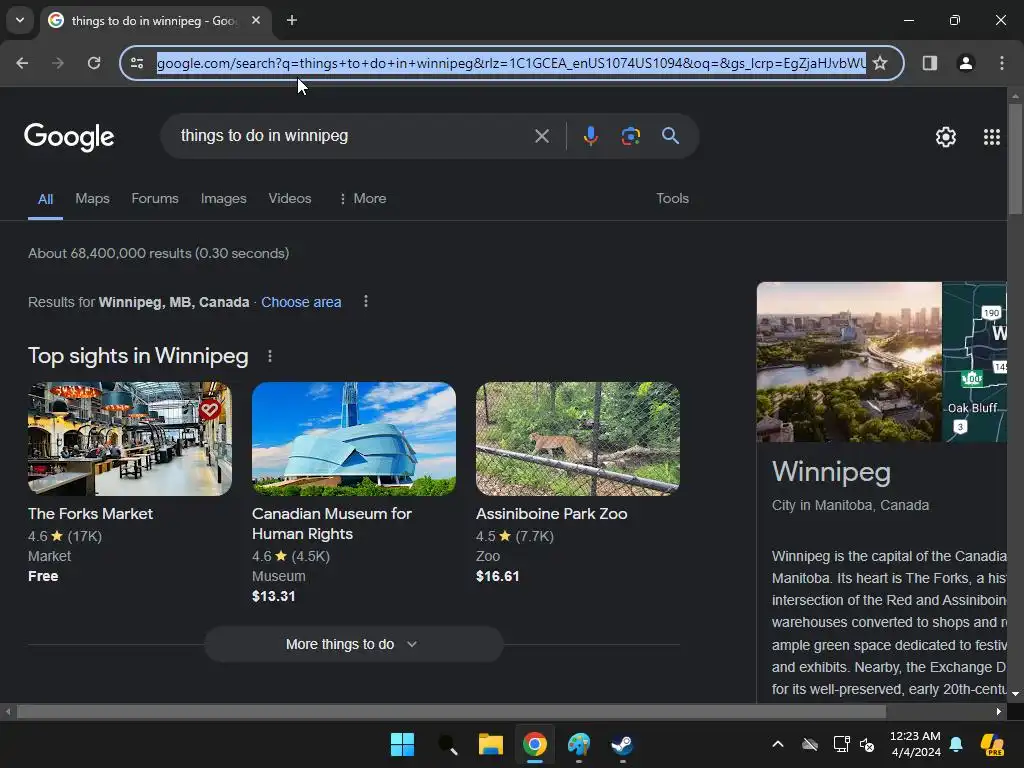
Task: Click the $13.31 museum price
Action: coord(274,596)
